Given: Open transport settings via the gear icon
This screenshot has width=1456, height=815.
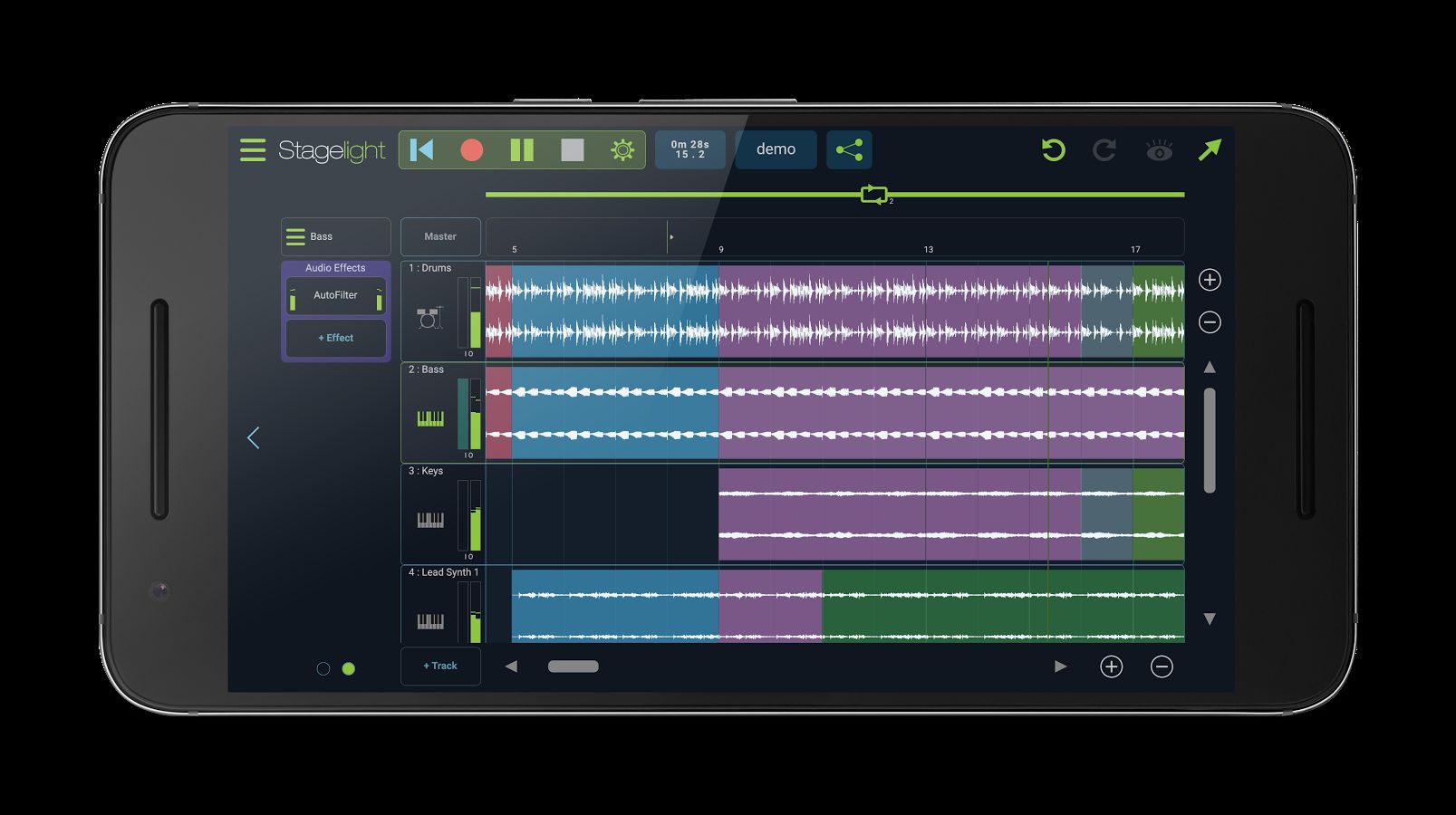Looking at the screenshot, I should pos(622,150).
